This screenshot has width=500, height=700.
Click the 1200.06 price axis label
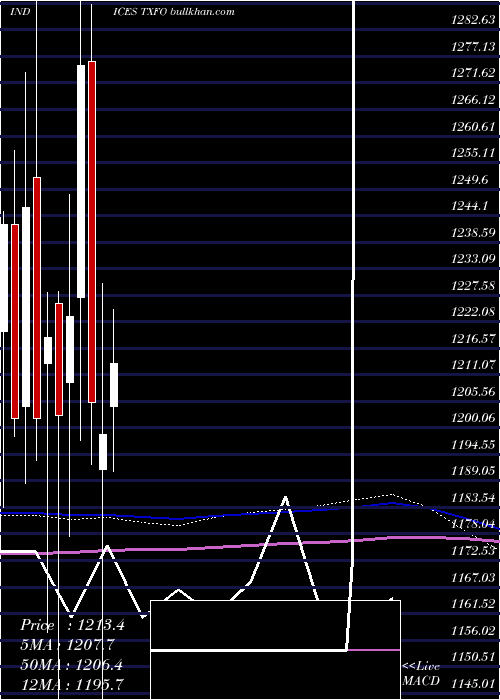coord(474,418)
